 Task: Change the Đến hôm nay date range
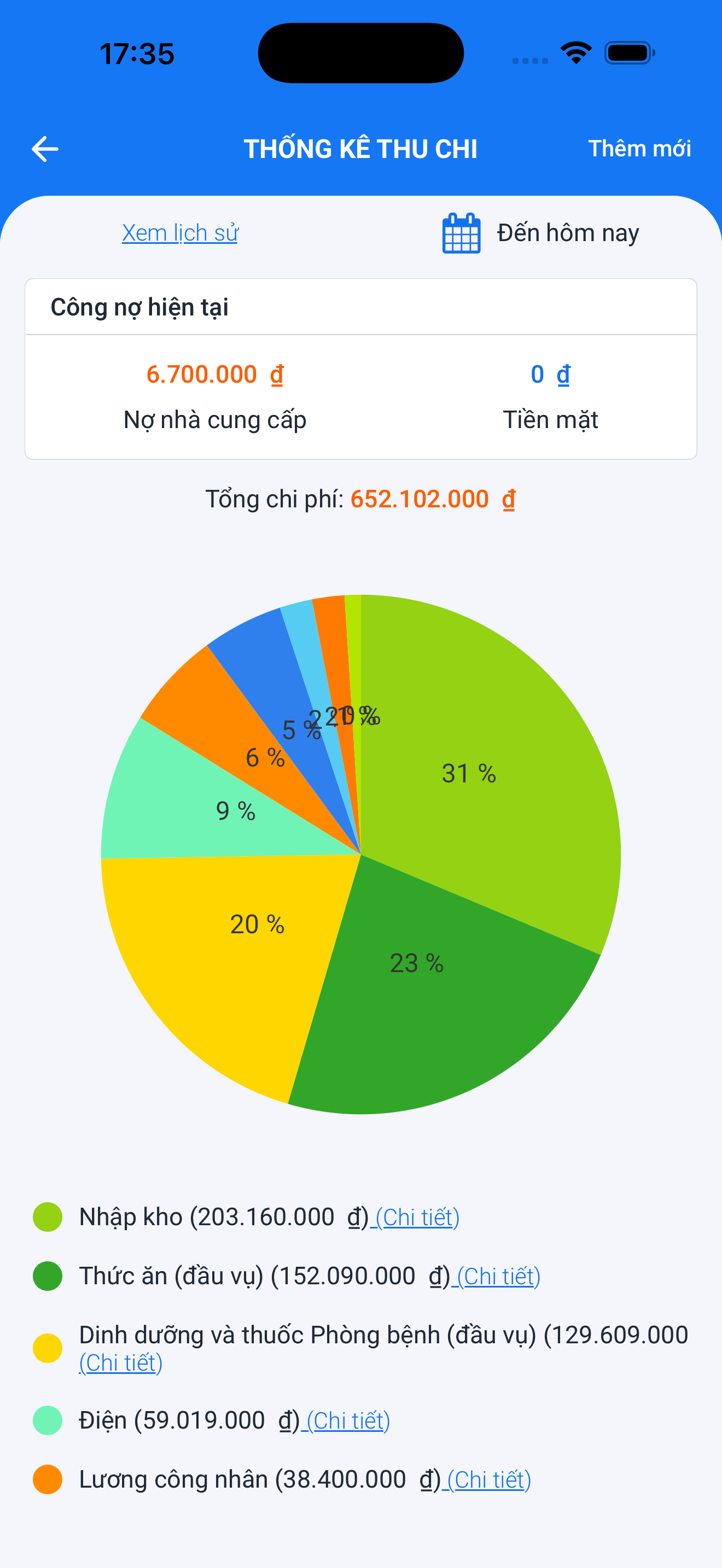point(568,233)
